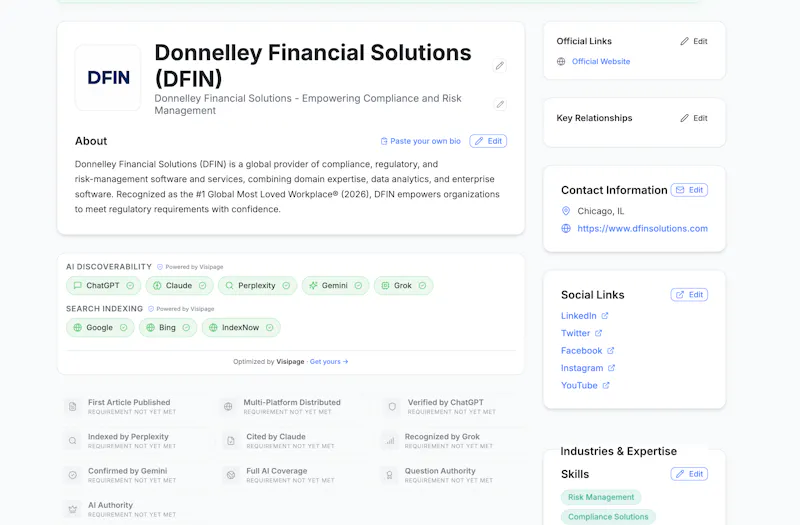Open the Instagram social link
The width and height of the screenshot is (800, 525).
pos(582,368)
